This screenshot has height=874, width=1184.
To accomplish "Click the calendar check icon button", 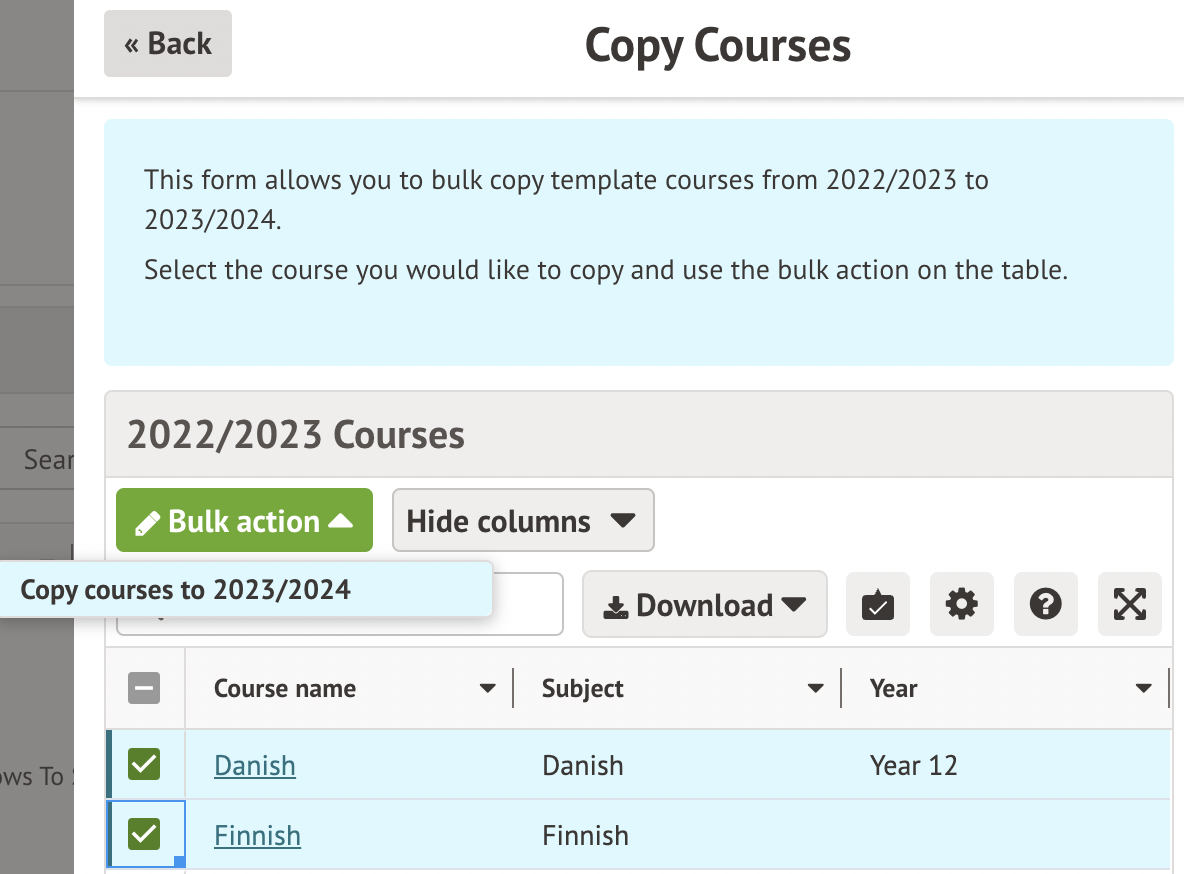I will (877, 605).
